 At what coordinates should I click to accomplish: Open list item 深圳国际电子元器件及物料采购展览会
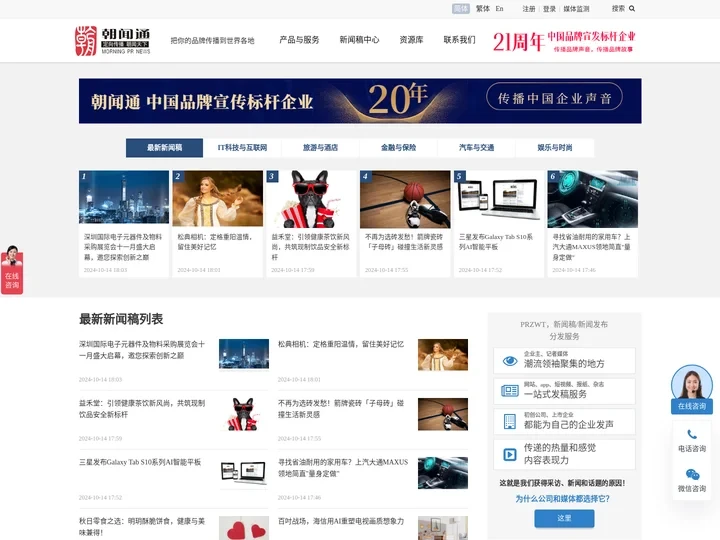(142, 350)
